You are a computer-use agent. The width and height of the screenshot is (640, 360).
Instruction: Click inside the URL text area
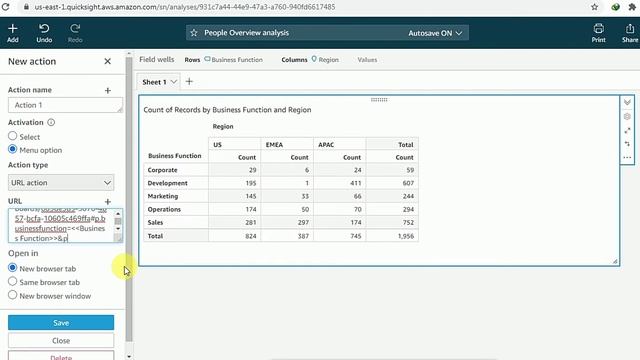pos(61,226)
